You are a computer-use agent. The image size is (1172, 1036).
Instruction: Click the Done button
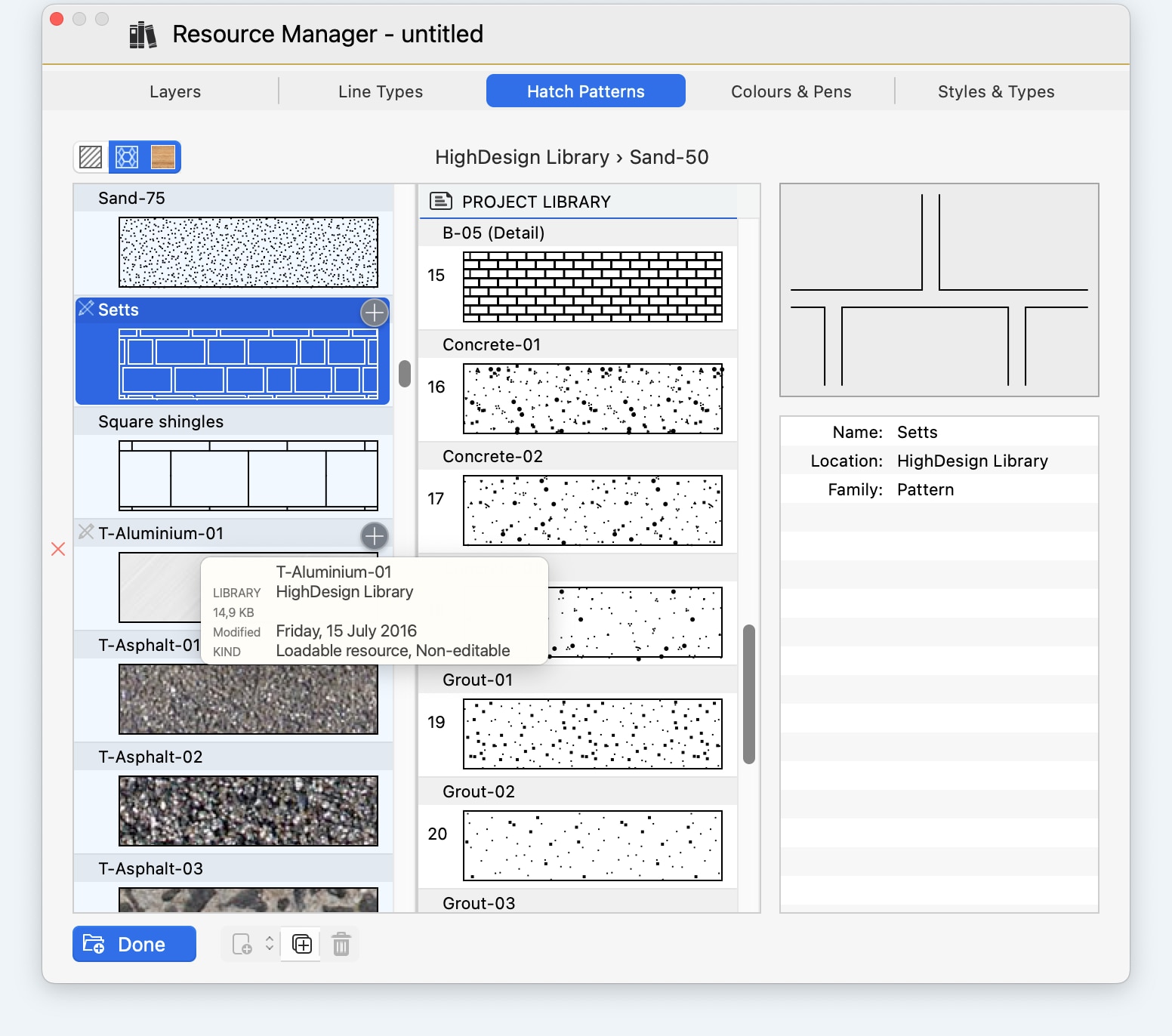[134, 944]
